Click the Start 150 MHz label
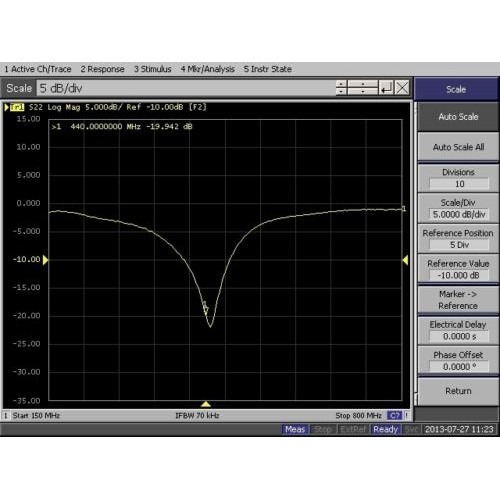Screen dimensions: 500x500 pos(36,416)
